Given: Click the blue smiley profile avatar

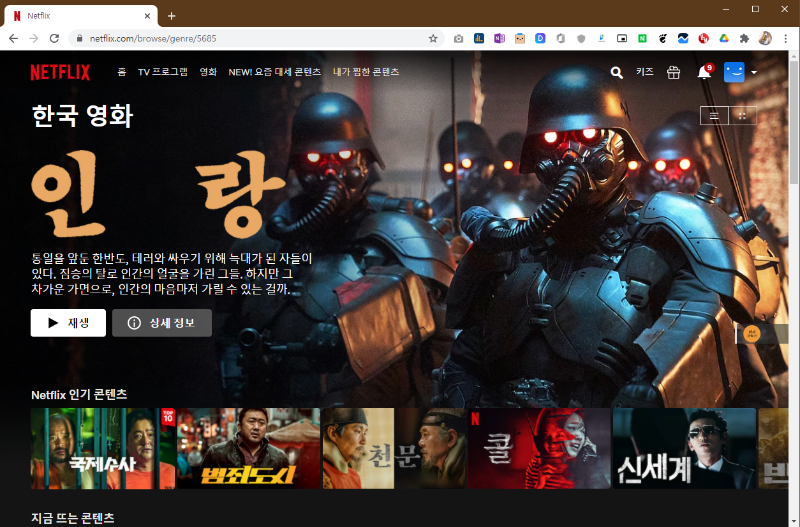Looking at the screenshot, I should point(733,73).
